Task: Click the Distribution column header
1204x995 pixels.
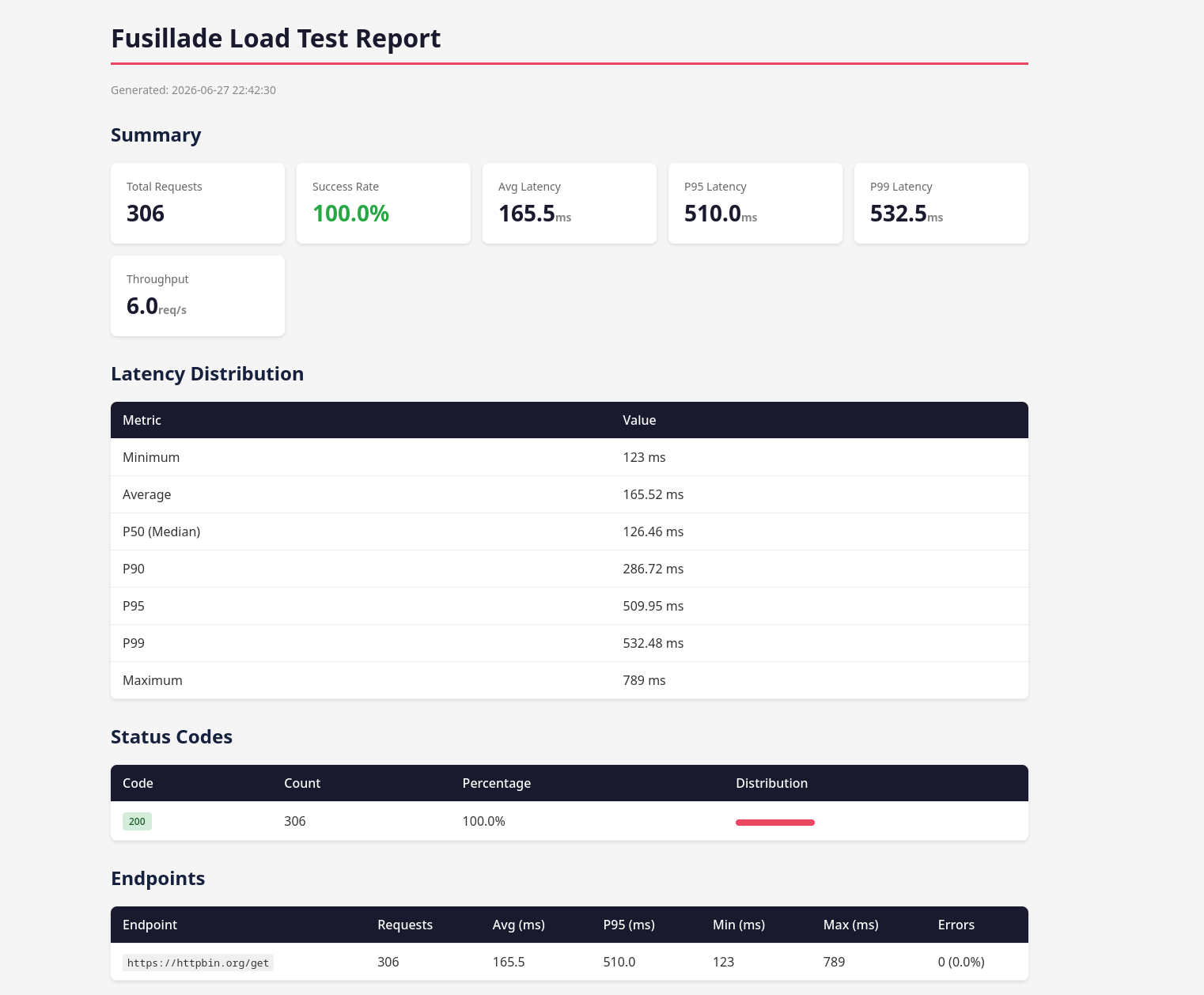Action: tap(771, 783)
